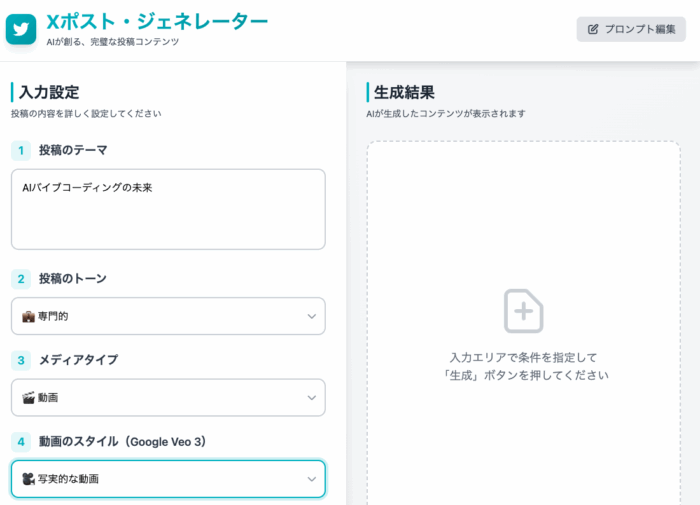Click the 入力設定 section heading
Screen dimensions: 700x505
[x=49, y=93]
